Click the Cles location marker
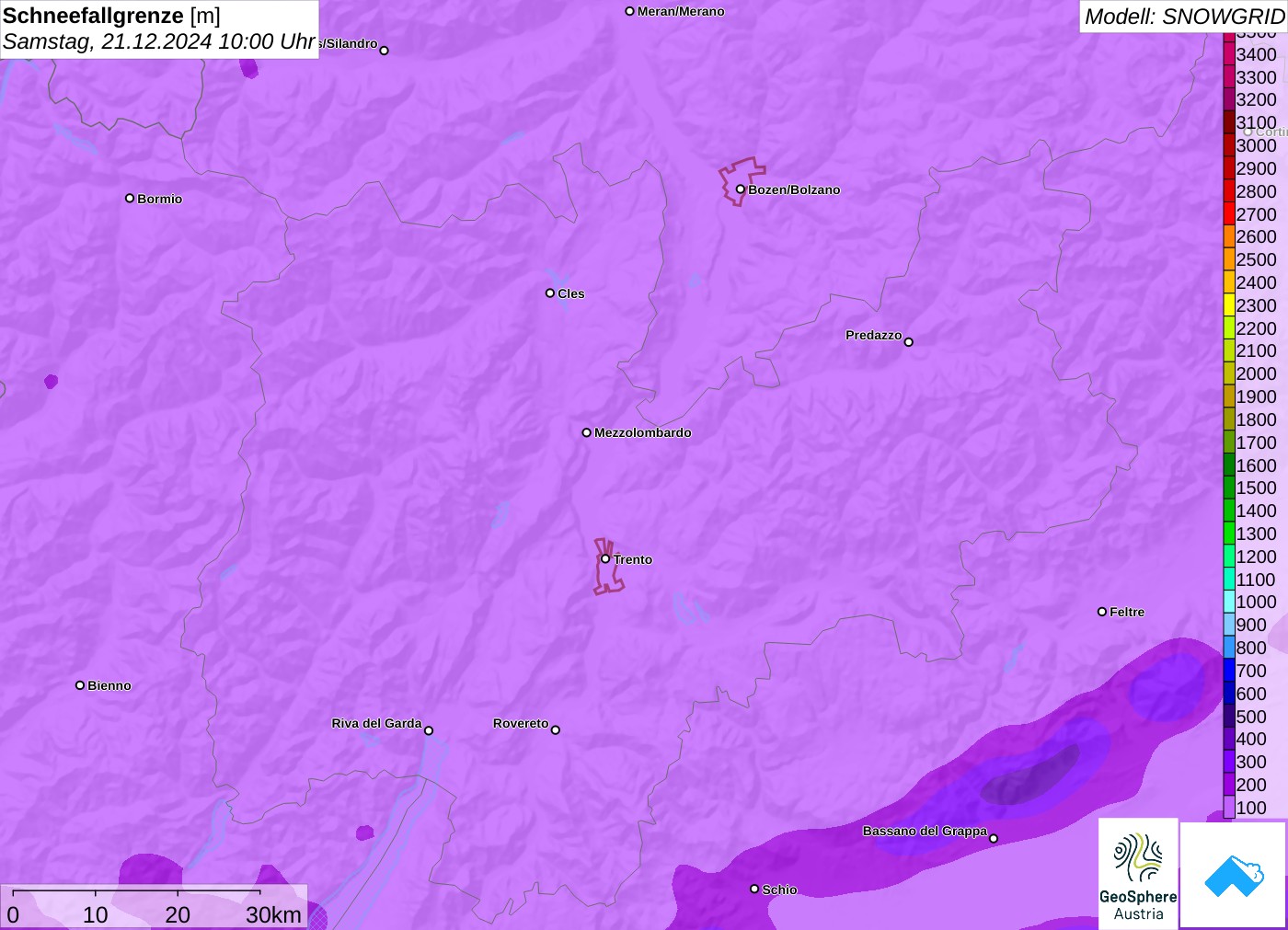 pos(550,293)
